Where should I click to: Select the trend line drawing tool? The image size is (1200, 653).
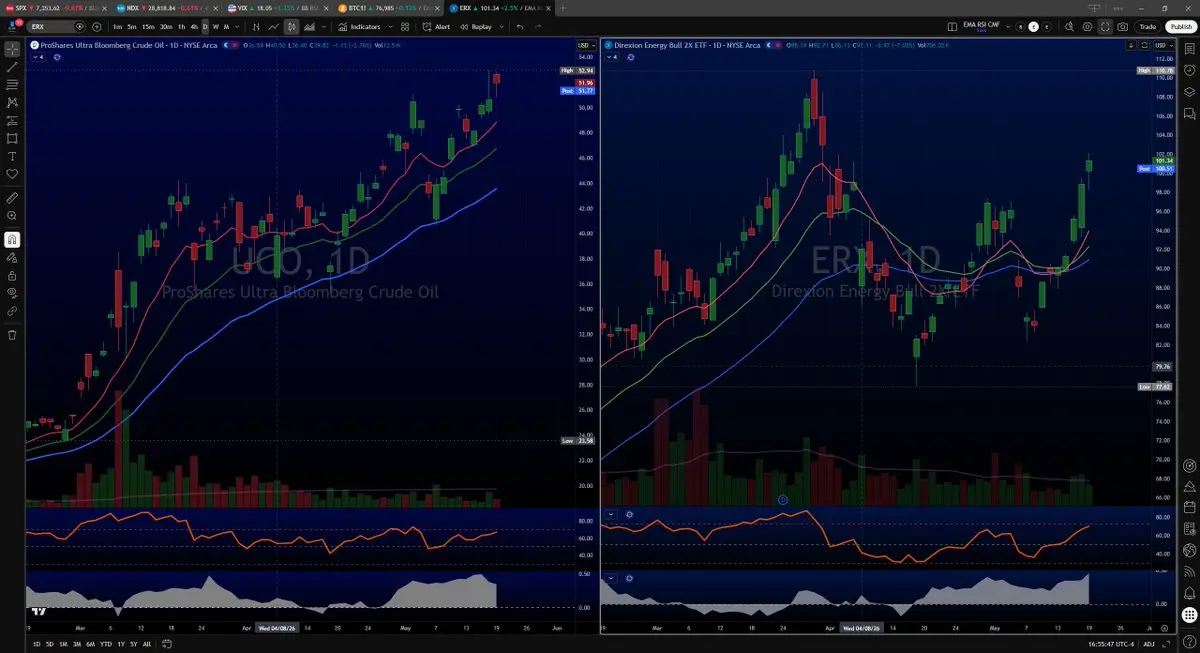click(12, 66)
